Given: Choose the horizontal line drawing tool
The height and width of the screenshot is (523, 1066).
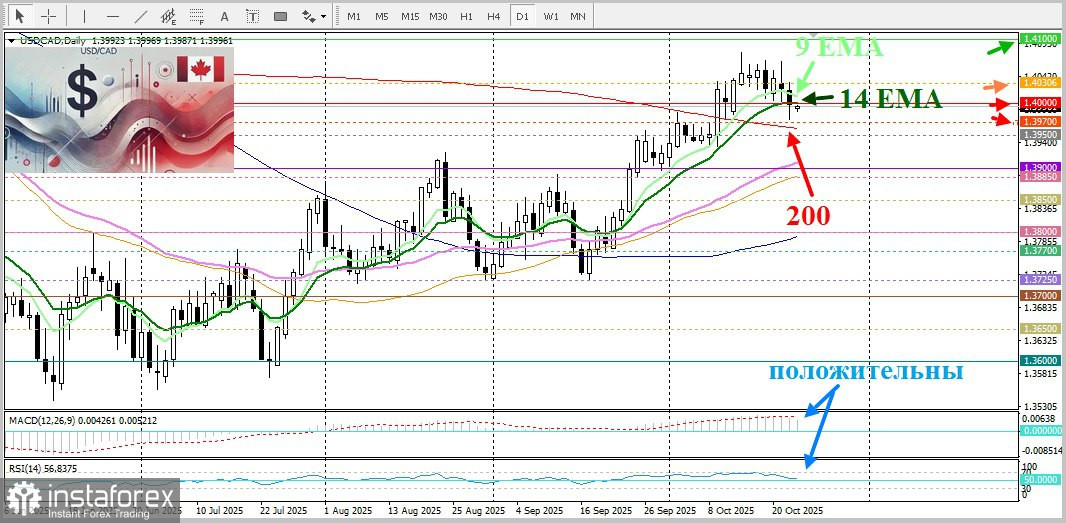Looking at the screenshot, I should (113, 15).
